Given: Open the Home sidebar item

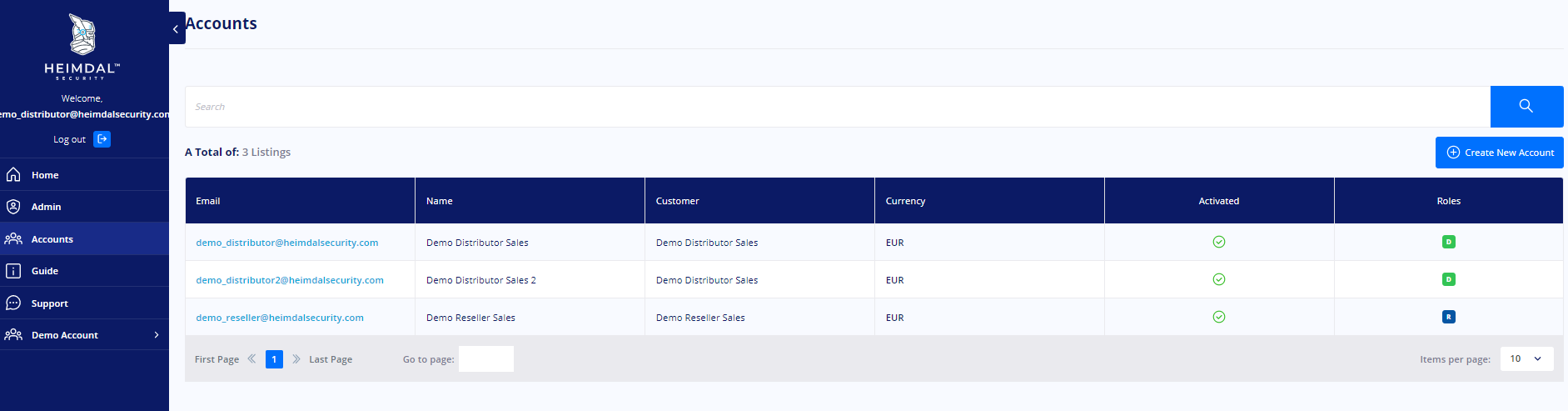Looking at the screenshot, I should coord(84,175).
